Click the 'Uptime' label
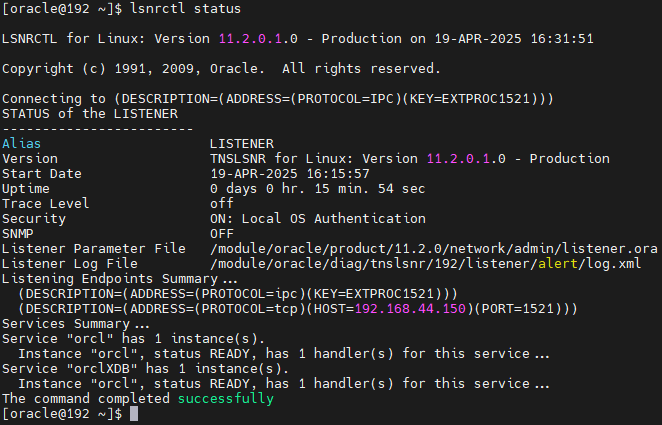This screenshot has height=425, width=662. tap(26, 189)
